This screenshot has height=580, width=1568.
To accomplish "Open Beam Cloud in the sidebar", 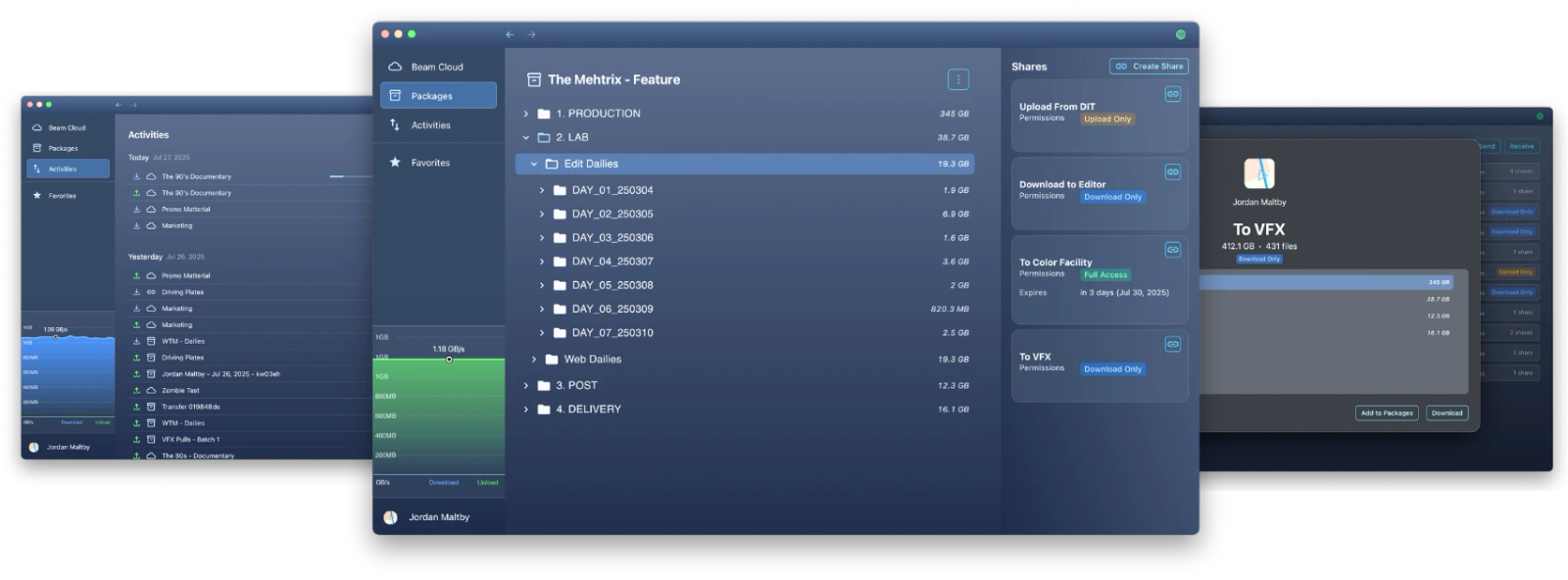I will [x=437, y=67].
